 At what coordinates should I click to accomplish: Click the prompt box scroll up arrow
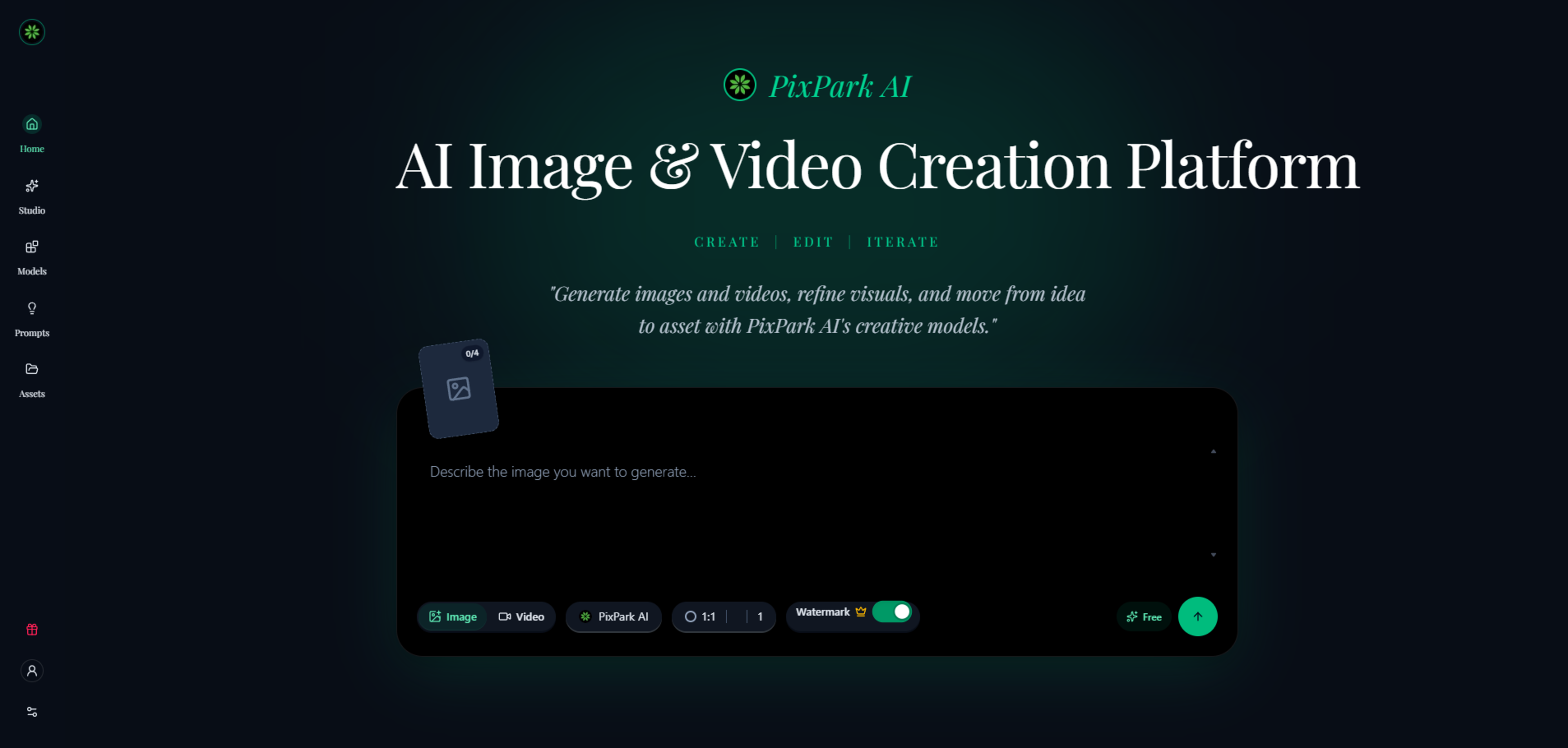coord(1213,452)
